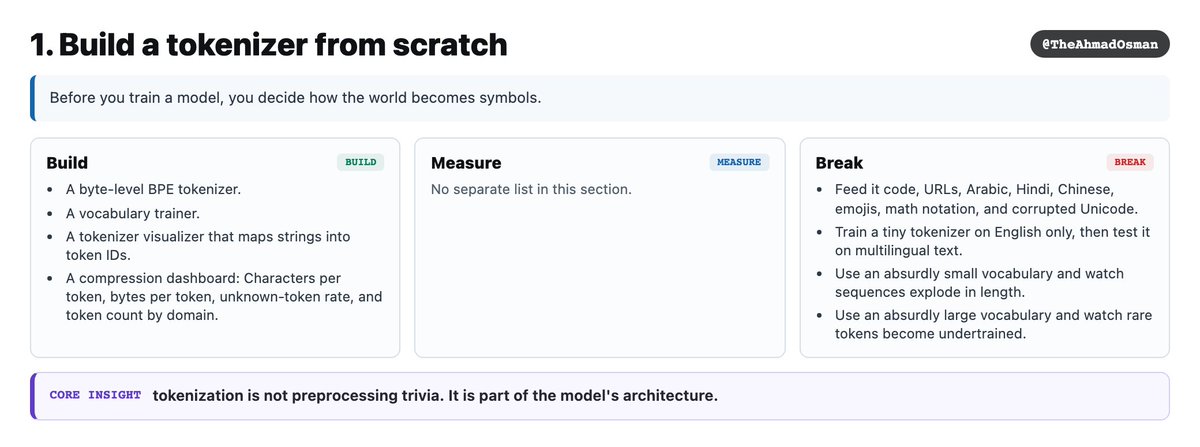Select the "Feed it code, URLs, Arabic" bullet
Viewport: 1200px width, 447px height.
pos(985,199)
